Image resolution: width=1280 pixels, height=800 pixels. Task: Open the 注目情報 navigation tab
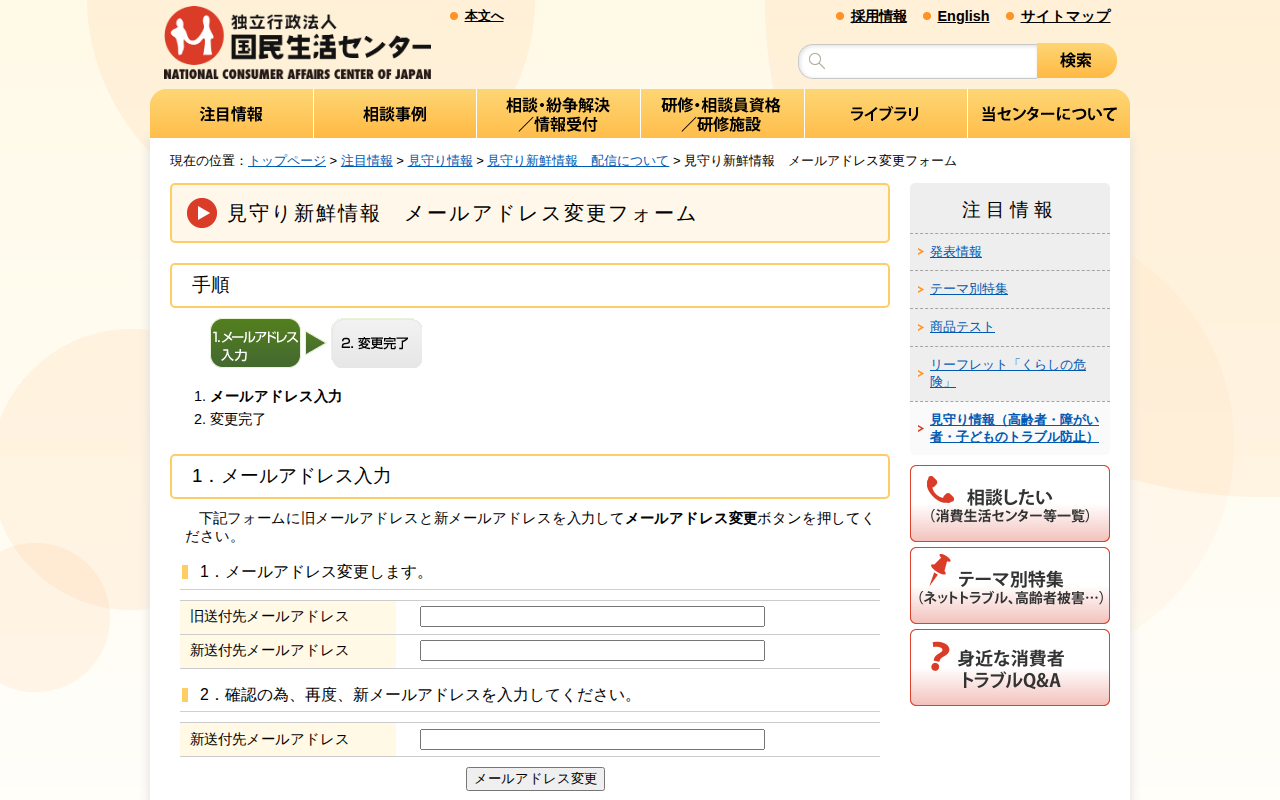point(231,114)
